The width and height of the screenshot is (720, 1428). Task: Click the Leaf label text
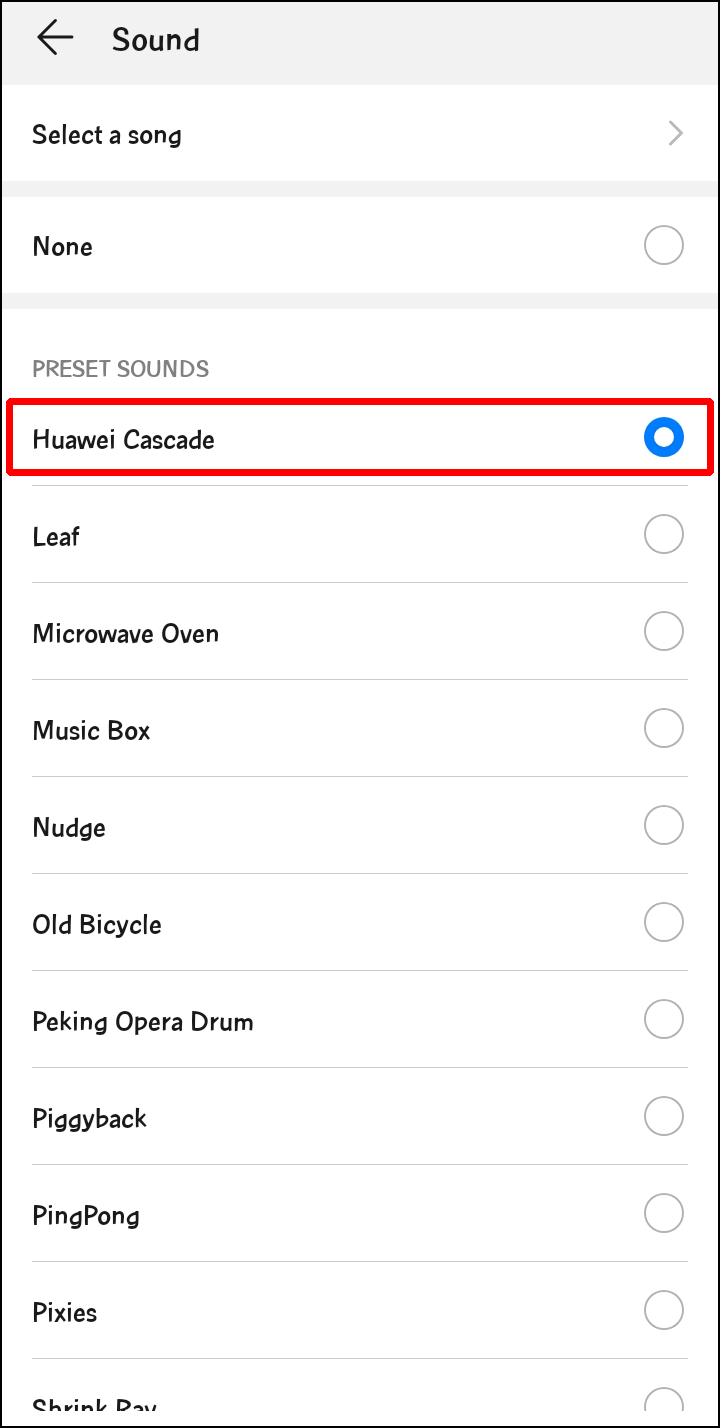(56, 536)
